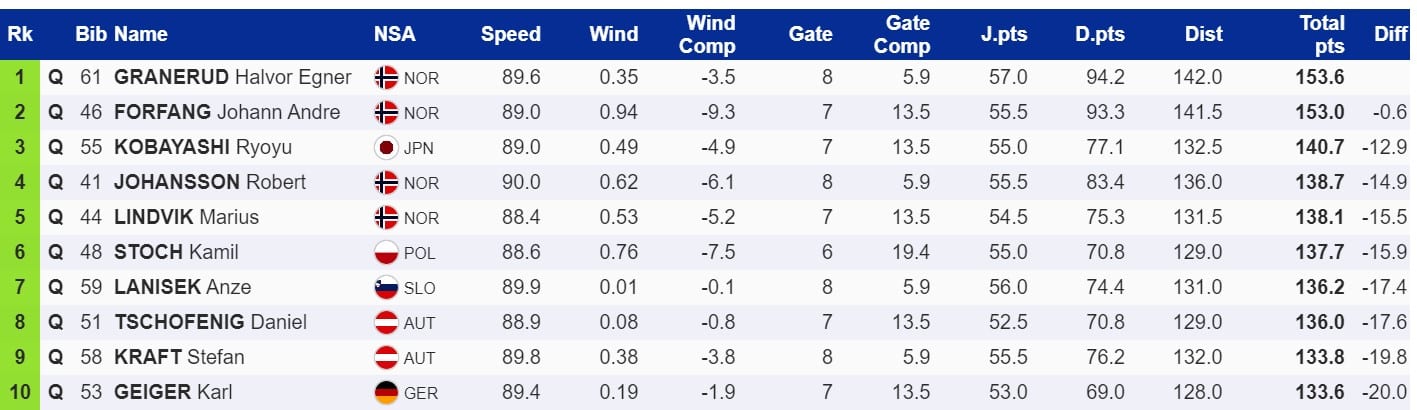Click Japan flag icon for Kobayashi
Image resolution: width=1417 pixels, height=410 pixels.
click(x=386, y=148)
